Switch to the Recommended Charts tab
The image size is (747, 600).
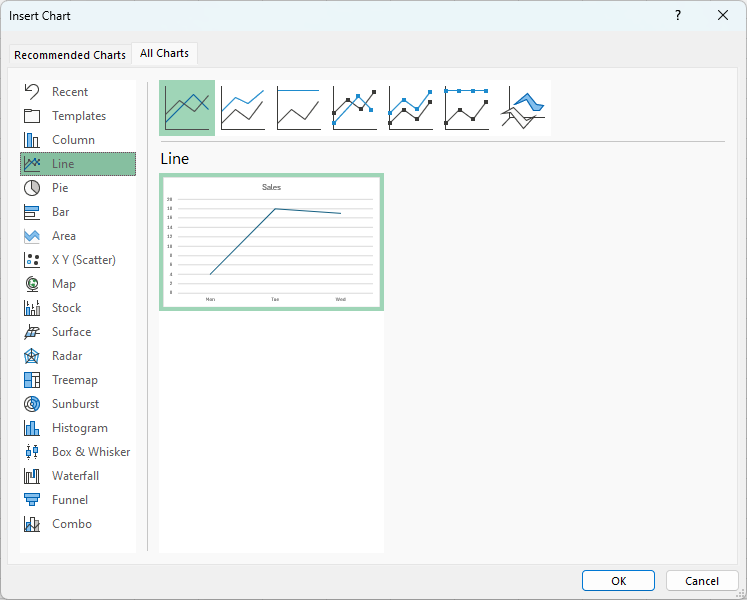click(x=70, y=55)
